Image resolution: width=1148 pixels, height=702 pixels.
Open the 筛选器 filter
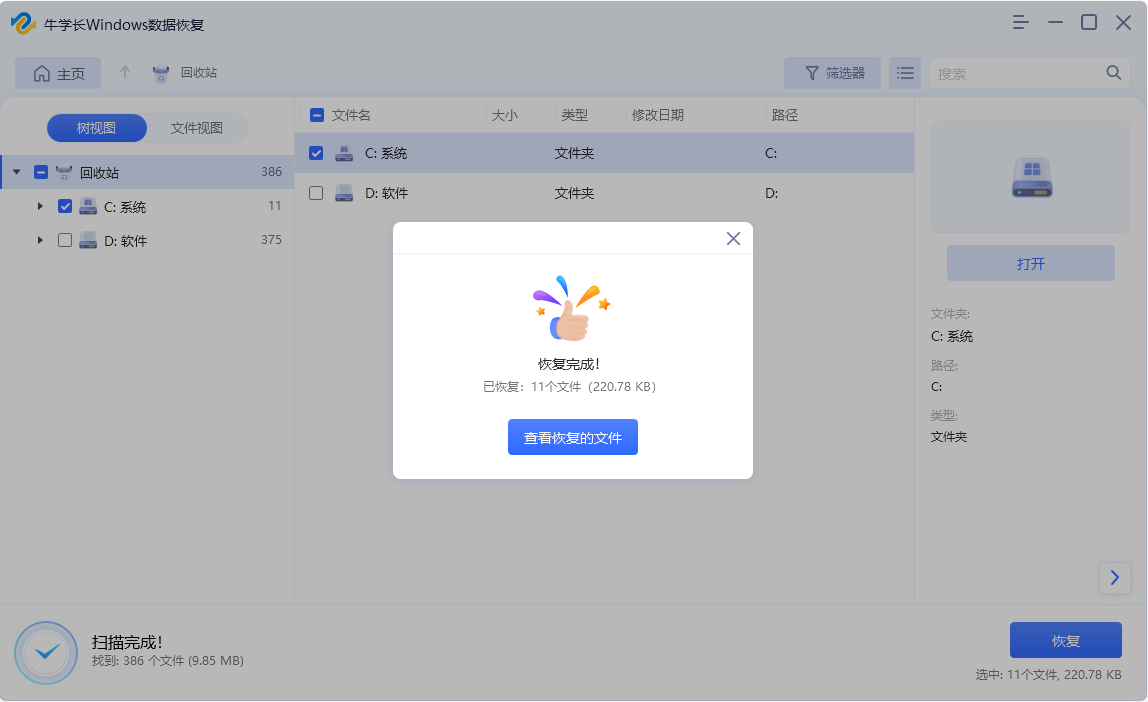coord(832,72)
